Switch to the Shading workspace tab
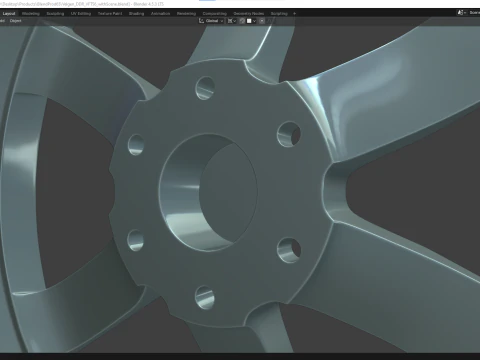Image resolution: width=480 pixels, height=360 pixels. (x=136, y=13)
